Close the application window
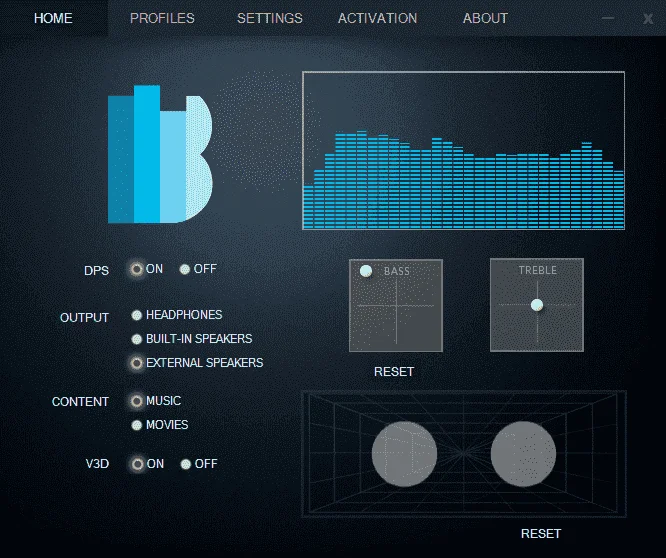The width and height of the screenshot is (666, 558). click(648, 19)
